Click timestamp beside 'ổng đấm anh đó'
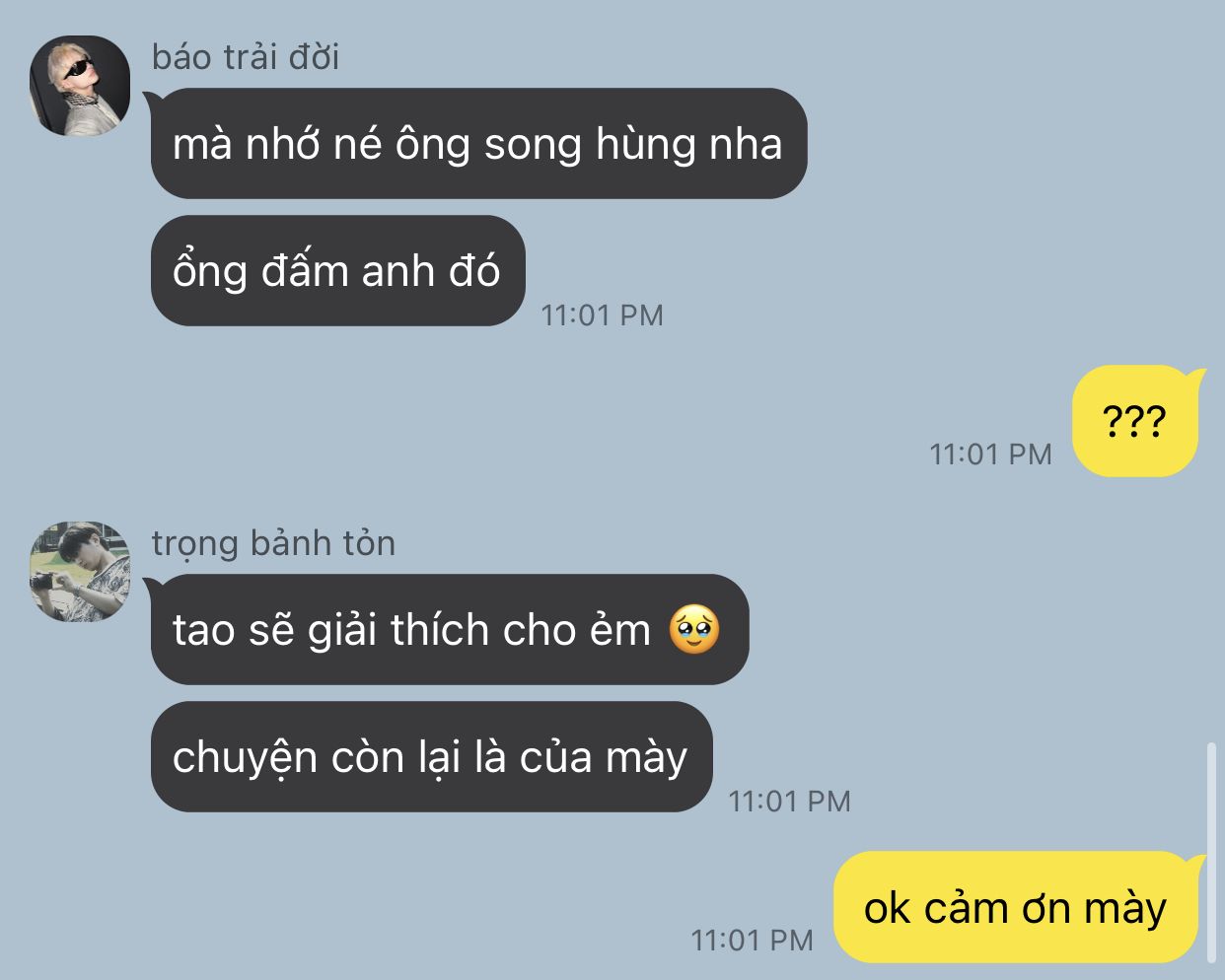This screenshot has height=980, width=1225. (x=602, y=315)
